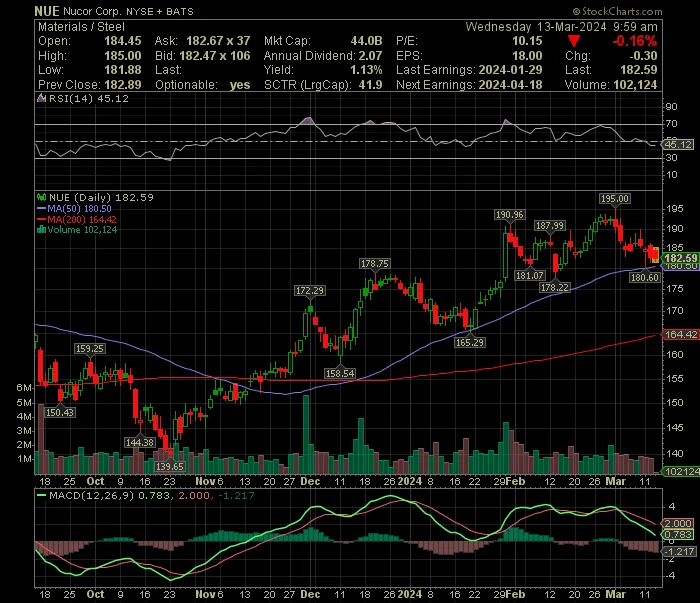Click the 164.42 MA200 axis tag

pos(680,334)
